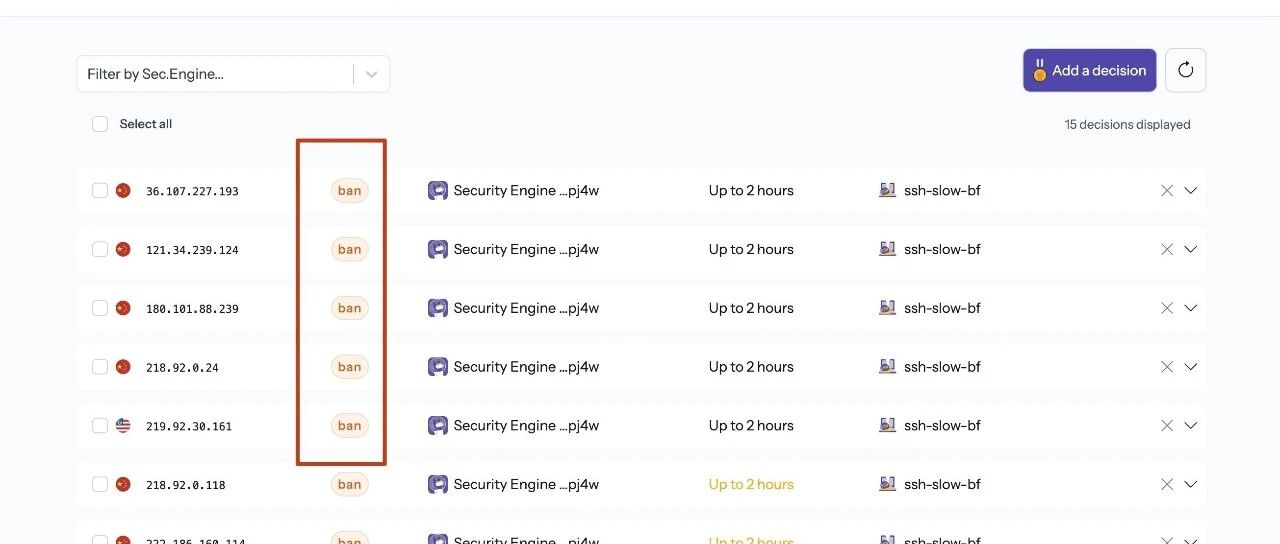This screenshot has width=1280, height=544.
Task: Click Add a decision button
Action: pos(1089,70)
